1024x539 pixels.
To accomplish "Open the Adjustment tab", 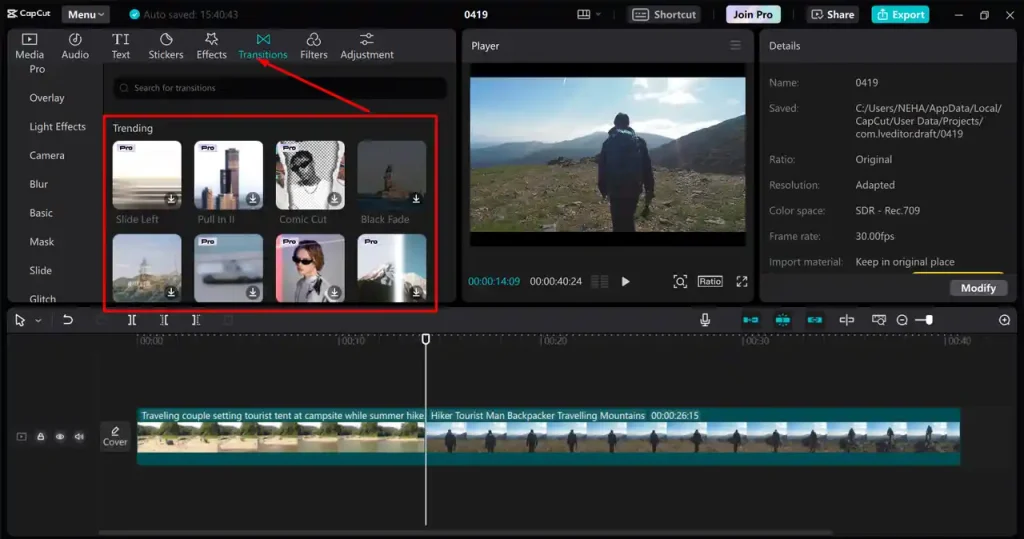I will 367,46.
